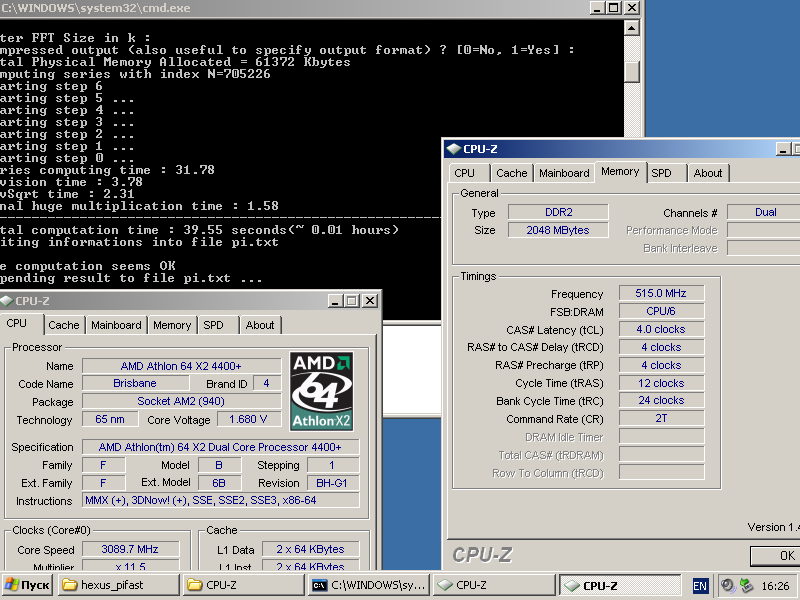Open Cache tab in processor CPU-Z window
The image size is (800, 600).
(64, 325)
